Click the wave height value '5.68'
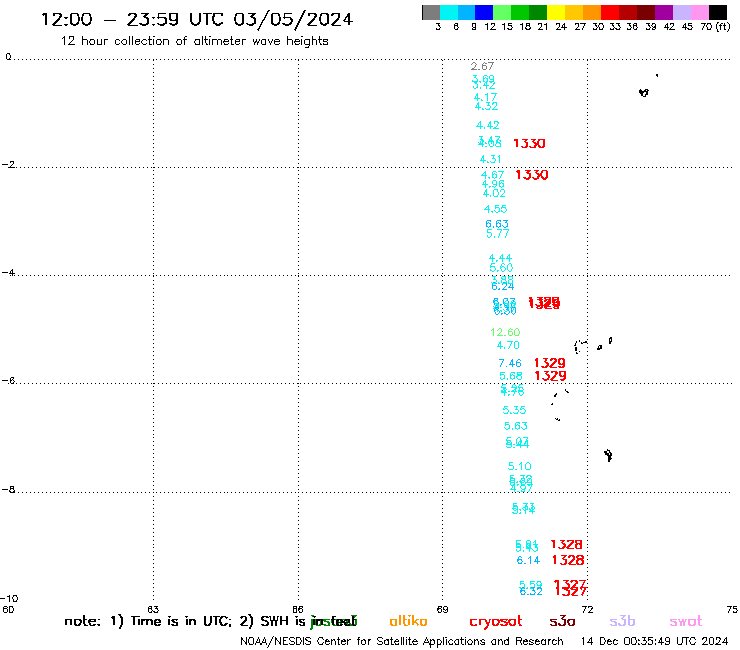 point(511,376)
